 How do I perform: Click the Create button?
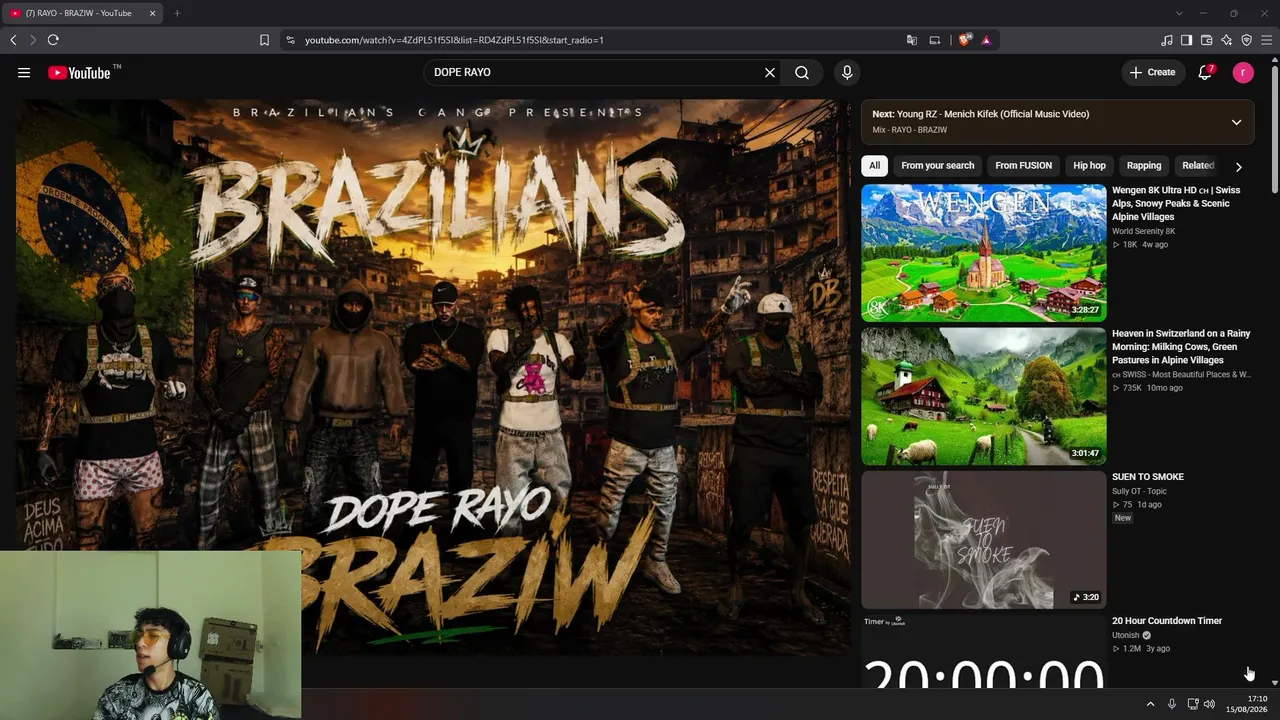1152,72
